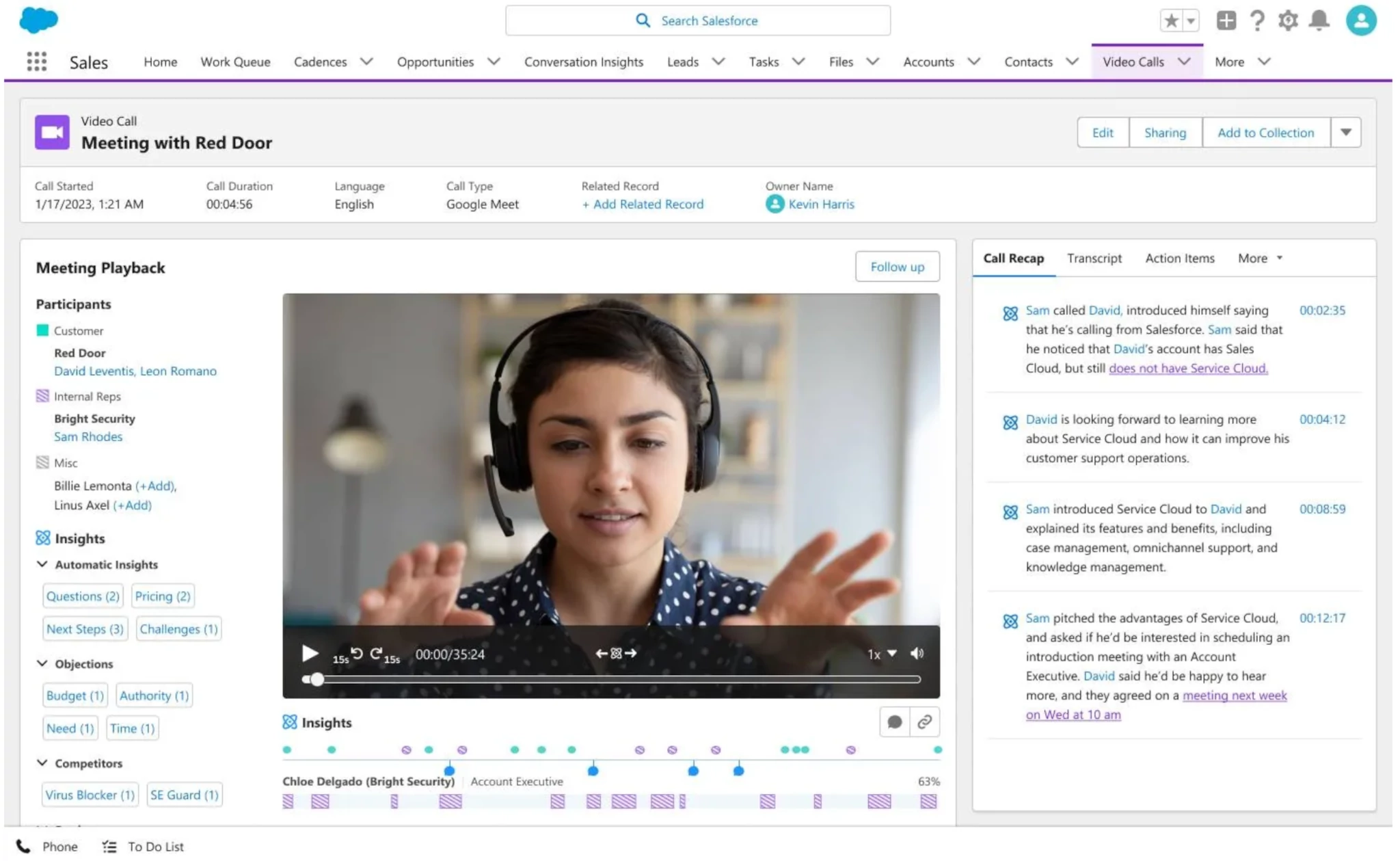Switch to the Transcript tab
Viewport: 1400px width, 861px height.
pos(1094,258)
